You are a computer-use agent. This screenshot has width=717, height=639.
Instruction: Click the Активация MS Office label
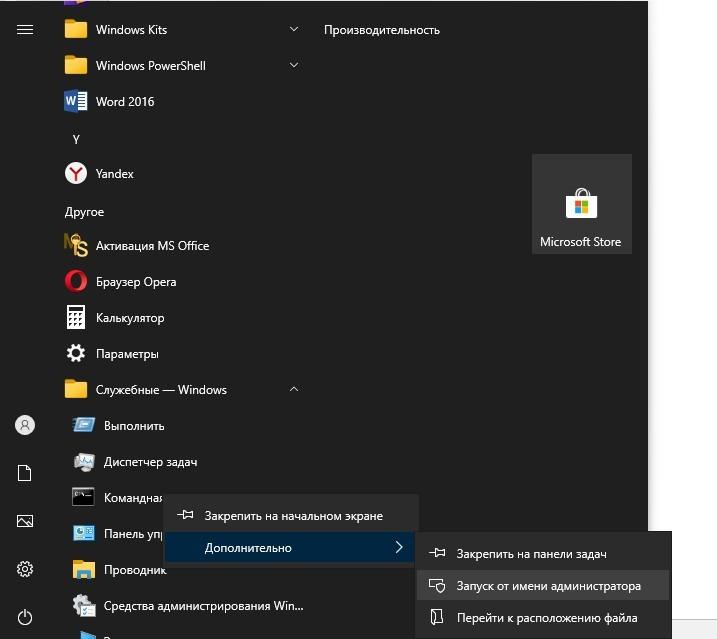pos(153,246)
